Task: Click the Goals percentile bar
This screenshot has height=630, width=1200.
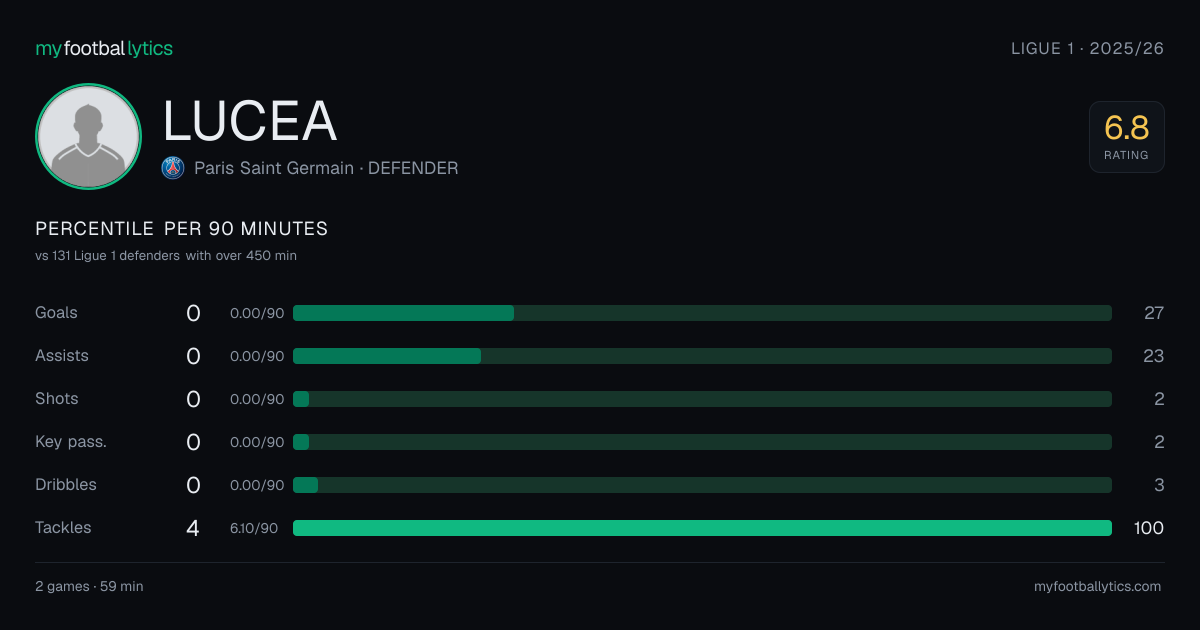Action: (x=702, y=313)
